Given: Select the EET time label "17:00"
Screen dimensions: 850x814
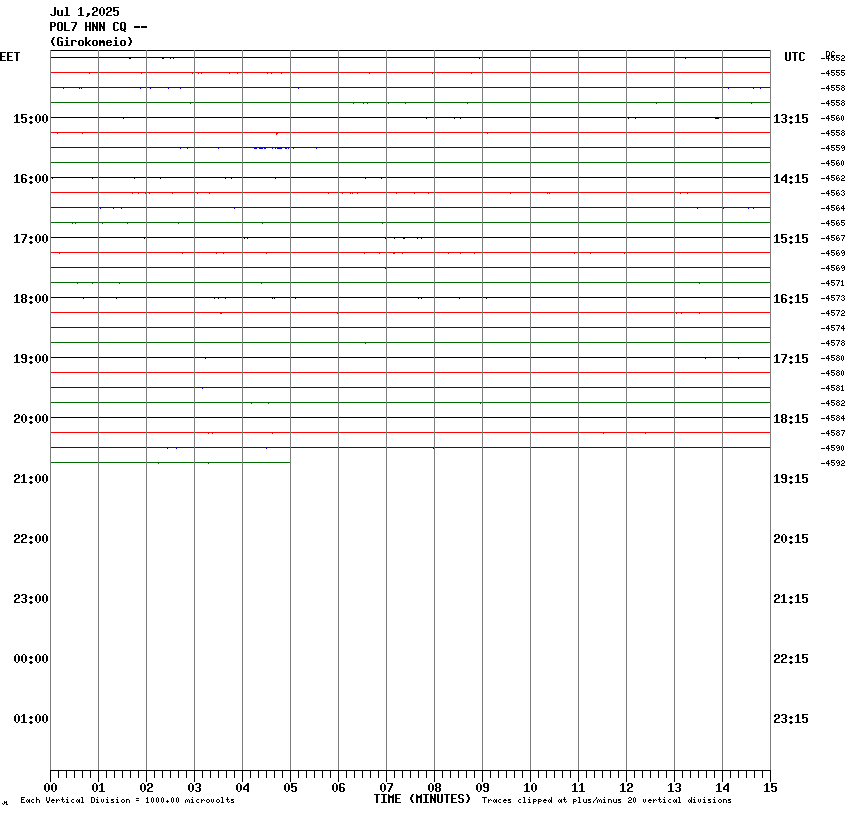Looking at the screenshot, I should (31, 239).
